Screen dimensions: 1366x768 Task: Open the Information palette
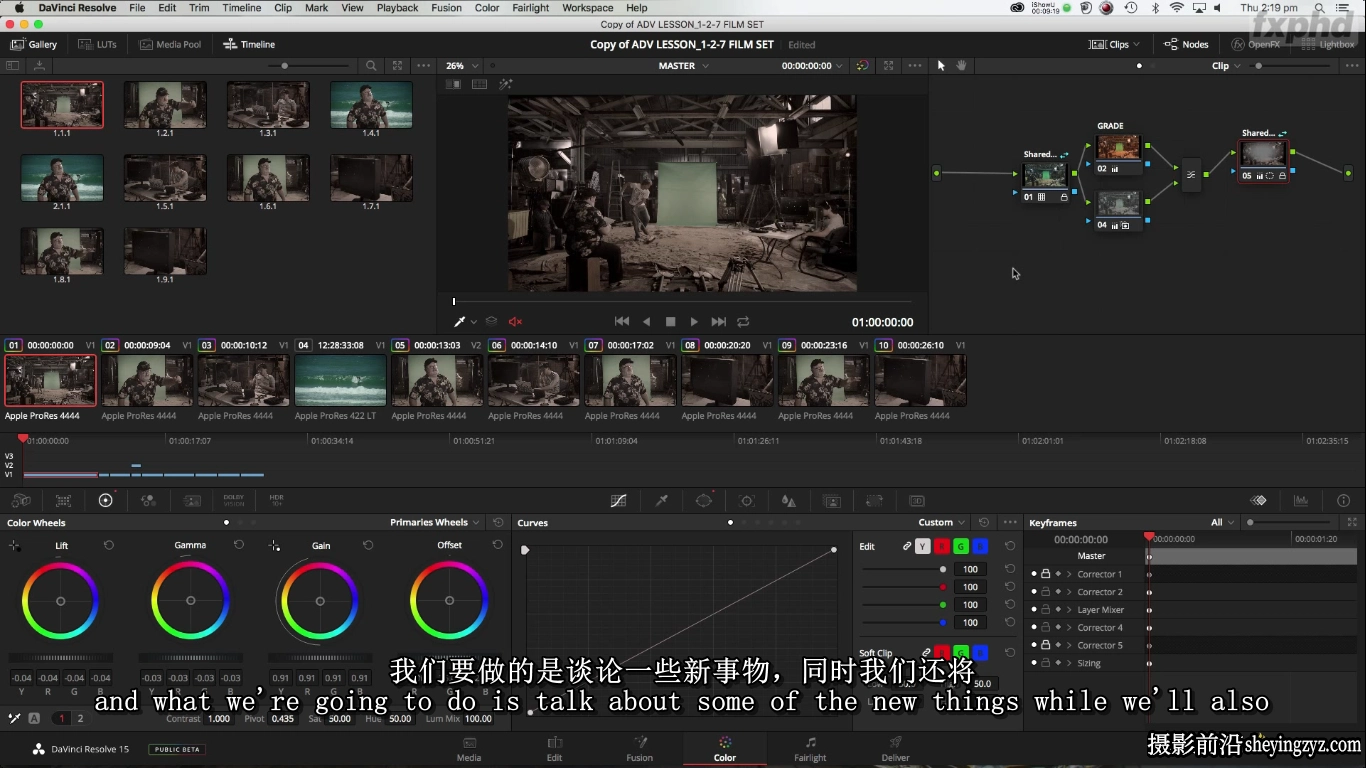[x=1344, y=501]
